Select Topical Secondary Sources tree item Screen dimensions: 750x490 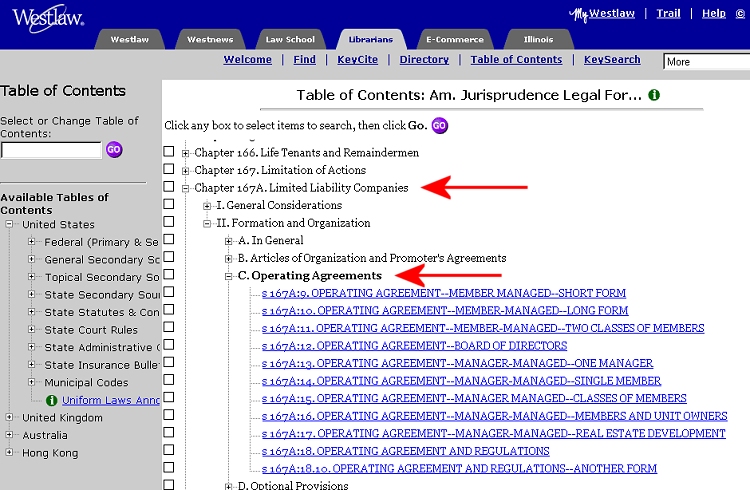pyautogui.click(x=102, y=277)
